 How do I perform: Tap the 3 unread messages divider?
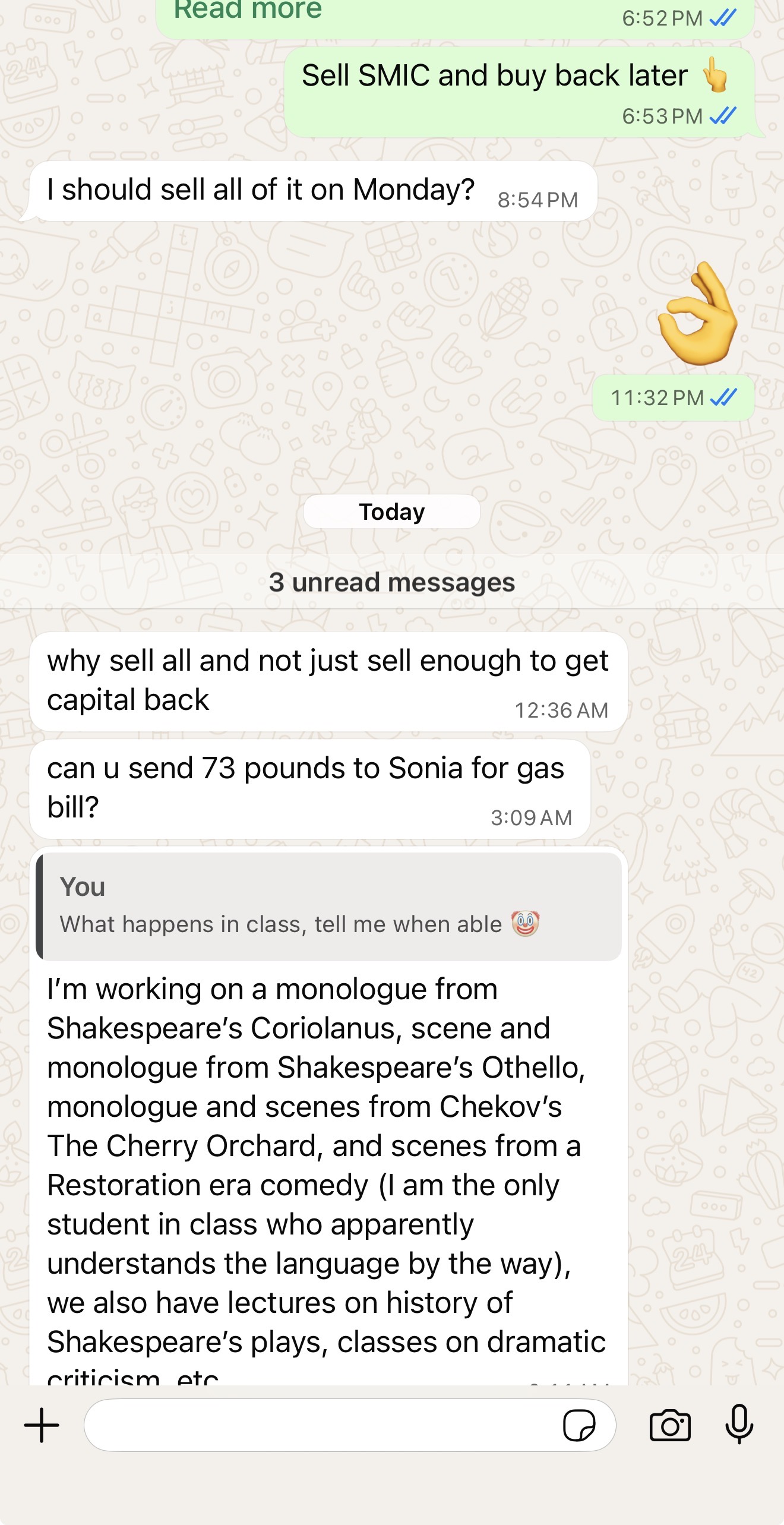pyautogui.click(x=392, y=582)
